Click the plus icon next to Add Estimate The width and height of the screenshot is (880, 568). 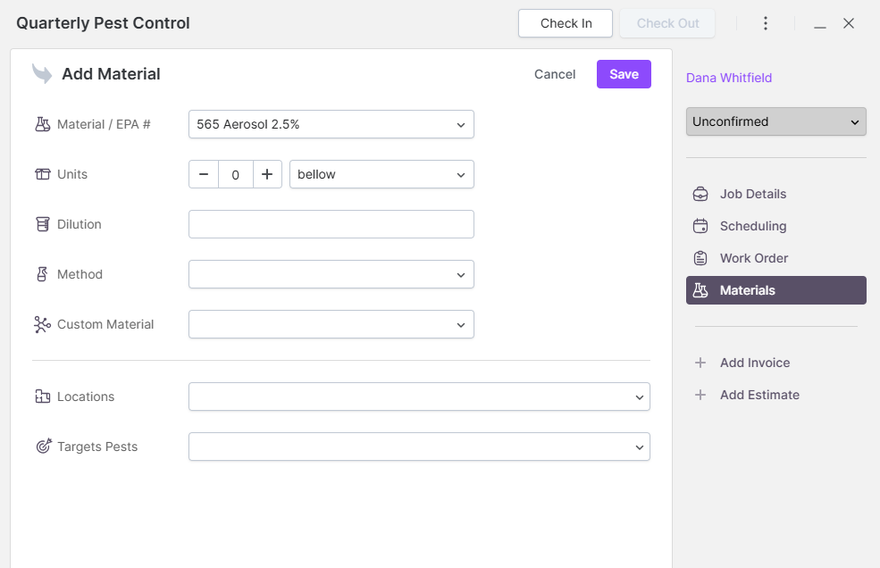700,395
